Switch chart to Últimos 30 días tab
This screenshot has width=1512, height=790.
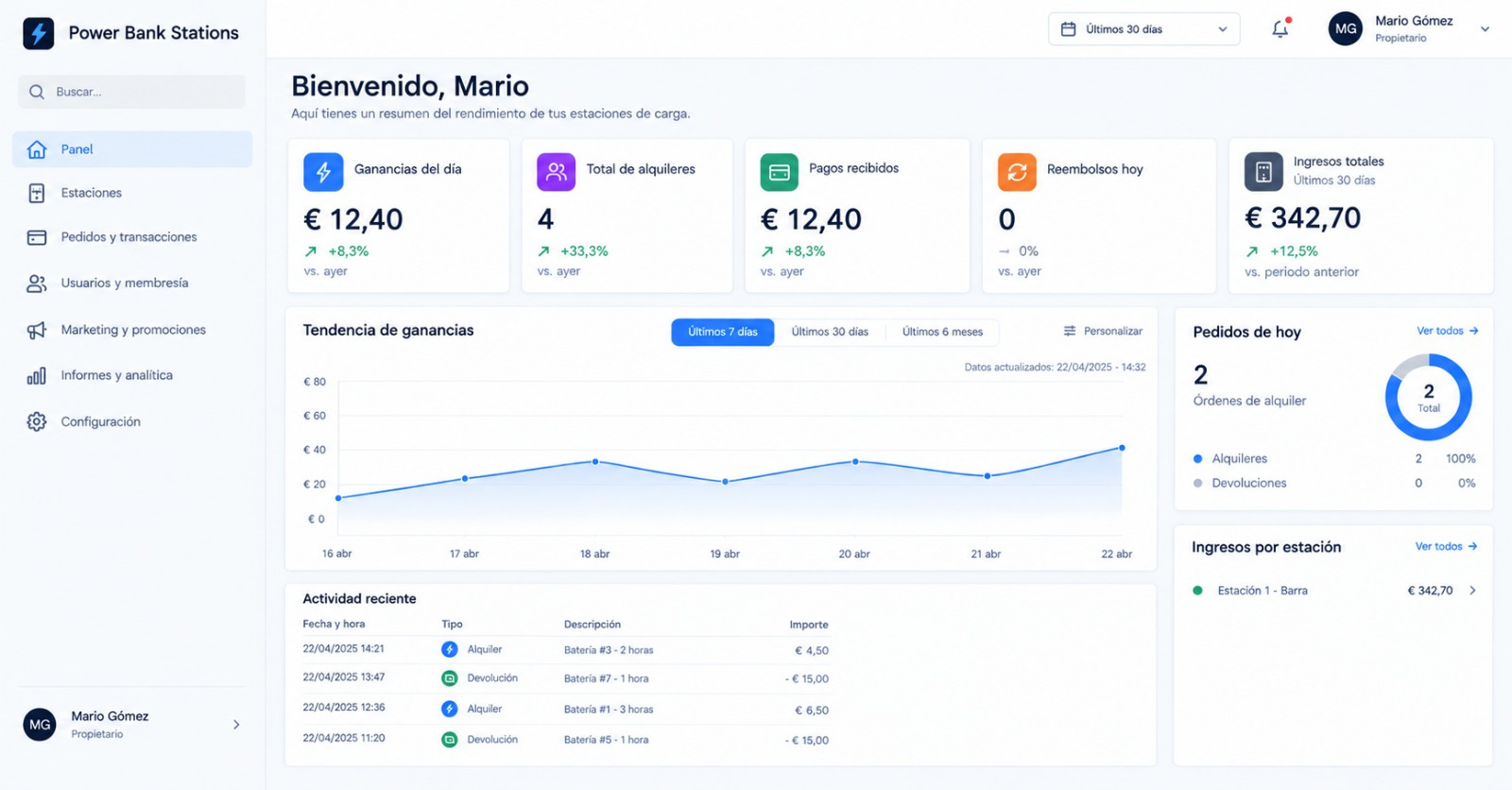[830, 332]
